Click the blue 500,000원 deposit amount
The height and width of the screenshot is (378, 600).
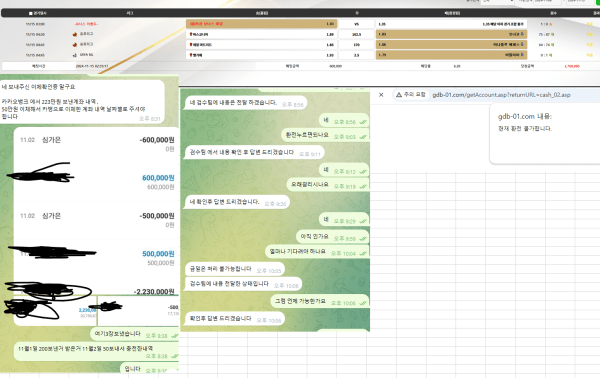158,254
